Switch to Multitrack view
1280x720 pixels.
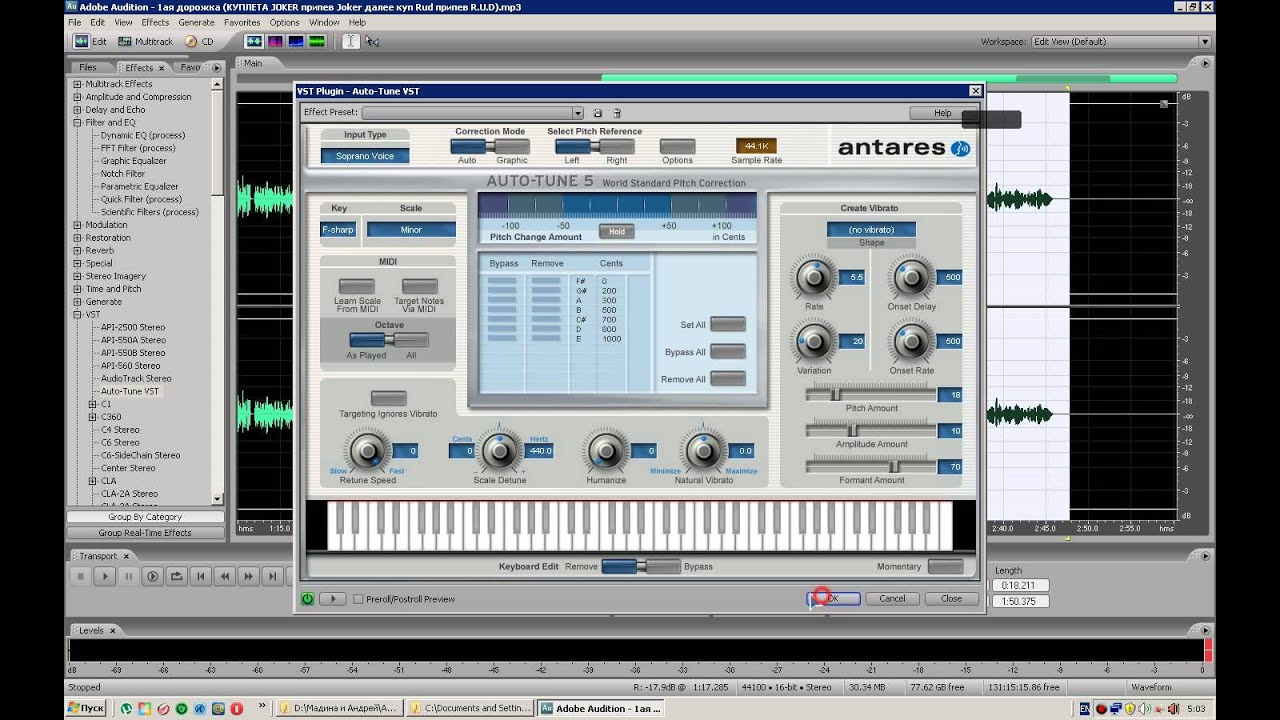146,41
